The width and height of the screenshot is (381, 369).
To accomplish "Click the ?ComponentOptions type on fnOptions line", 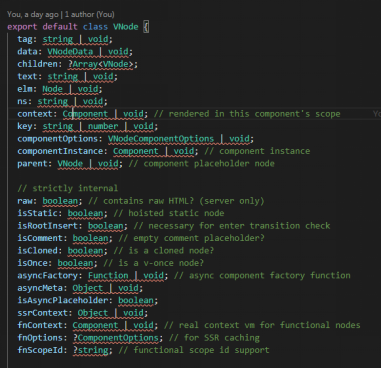I will [116, 338].
